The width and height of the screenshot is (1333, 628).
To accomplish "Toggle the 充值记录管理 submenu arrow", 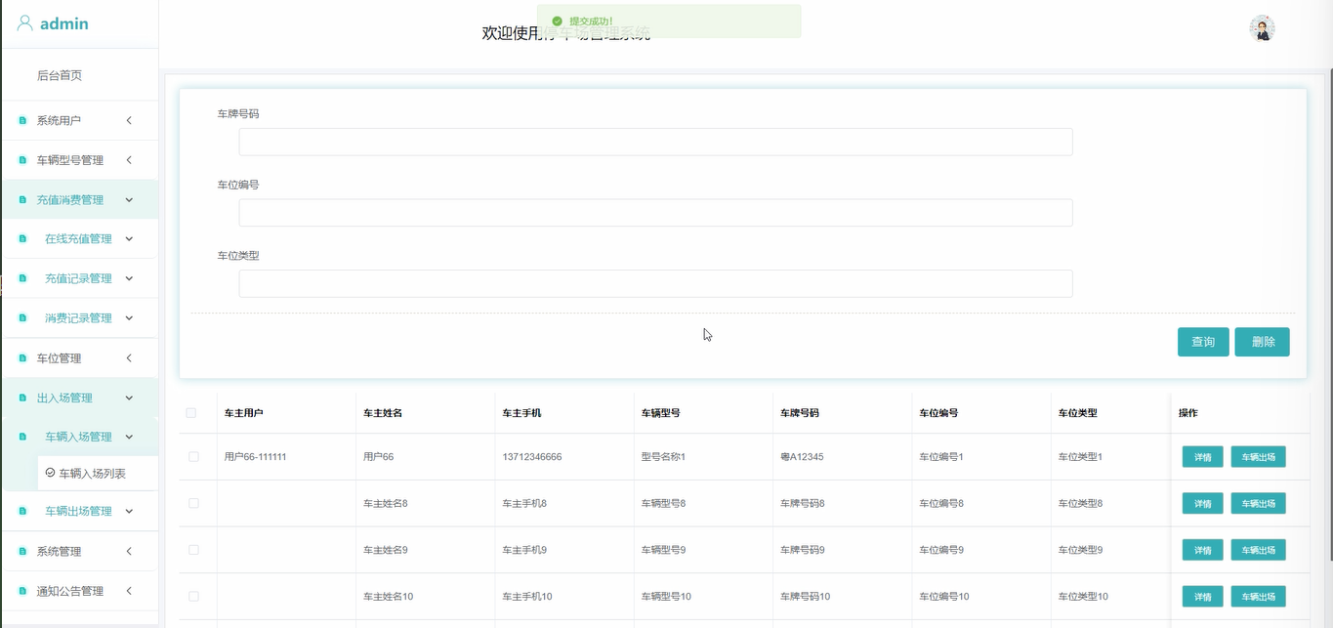I will [129, 279].
